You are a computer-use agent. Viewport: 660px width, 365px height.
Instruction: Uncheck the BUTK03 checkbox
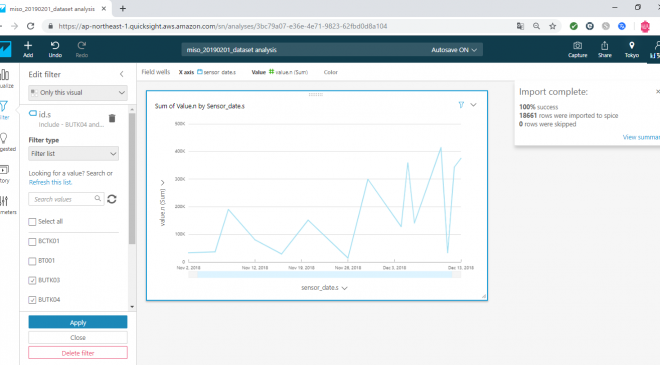click(32, 280)
